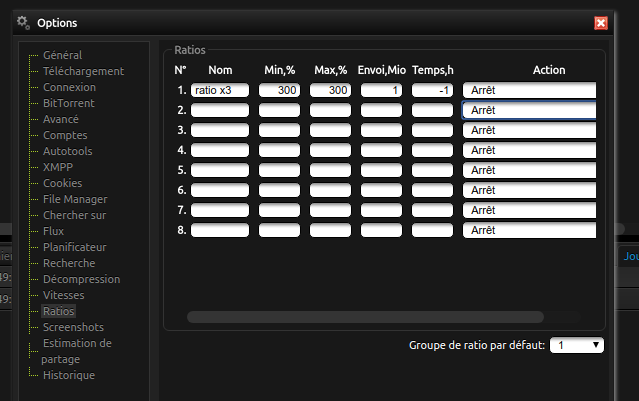
Task: Click the Nom field for ratio row 2
Action: click(219, 110)
